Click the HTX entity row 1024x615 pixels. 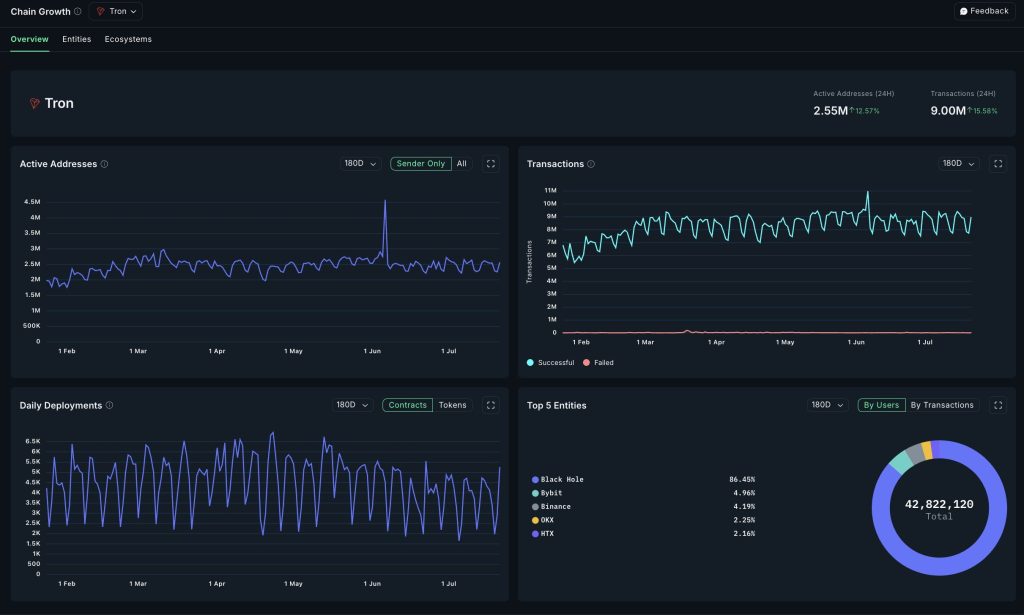(x=643, y=533)
